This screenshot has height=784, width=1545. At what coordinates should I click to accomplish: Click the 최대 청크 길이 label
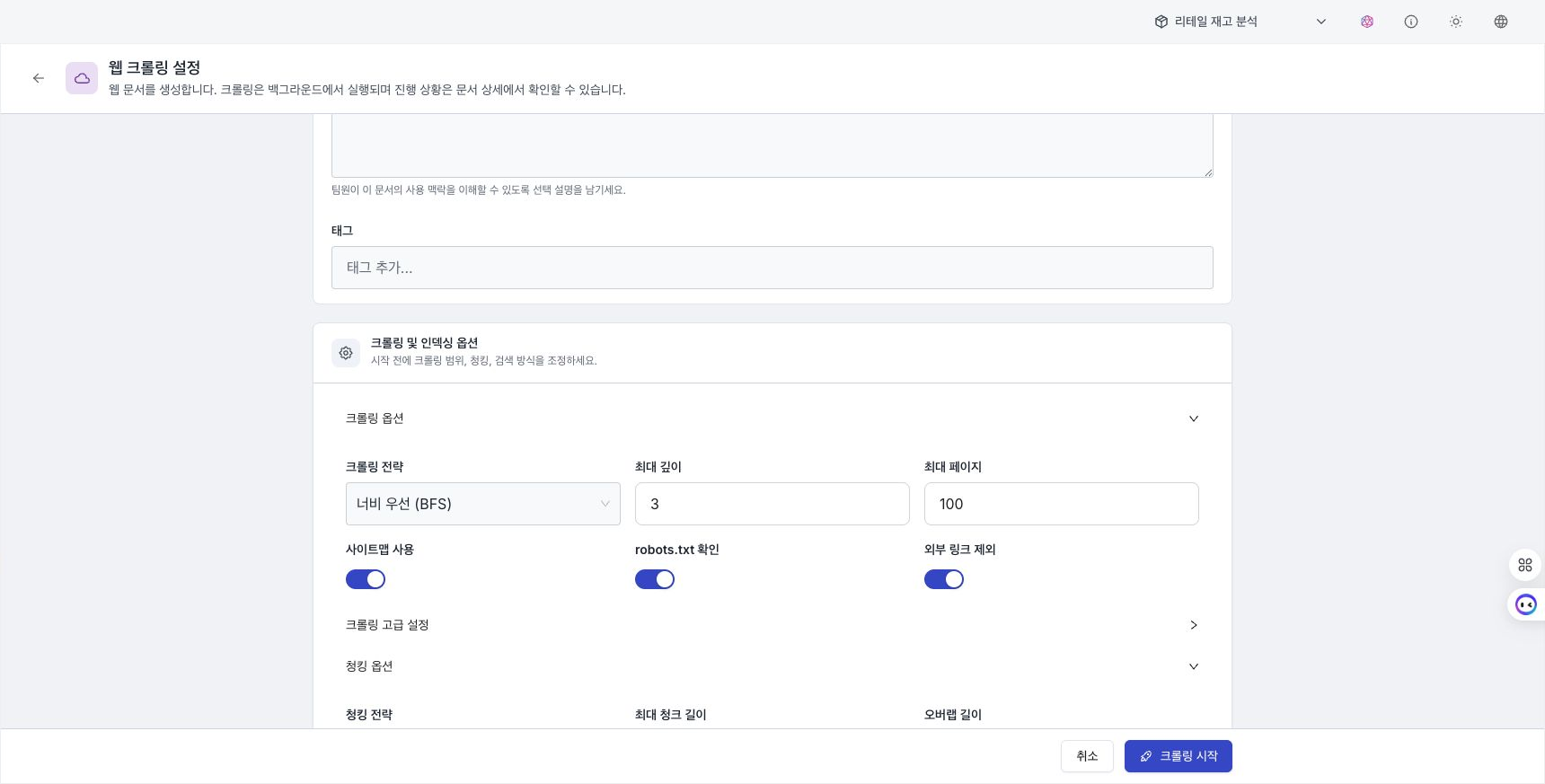click(671, 715)
